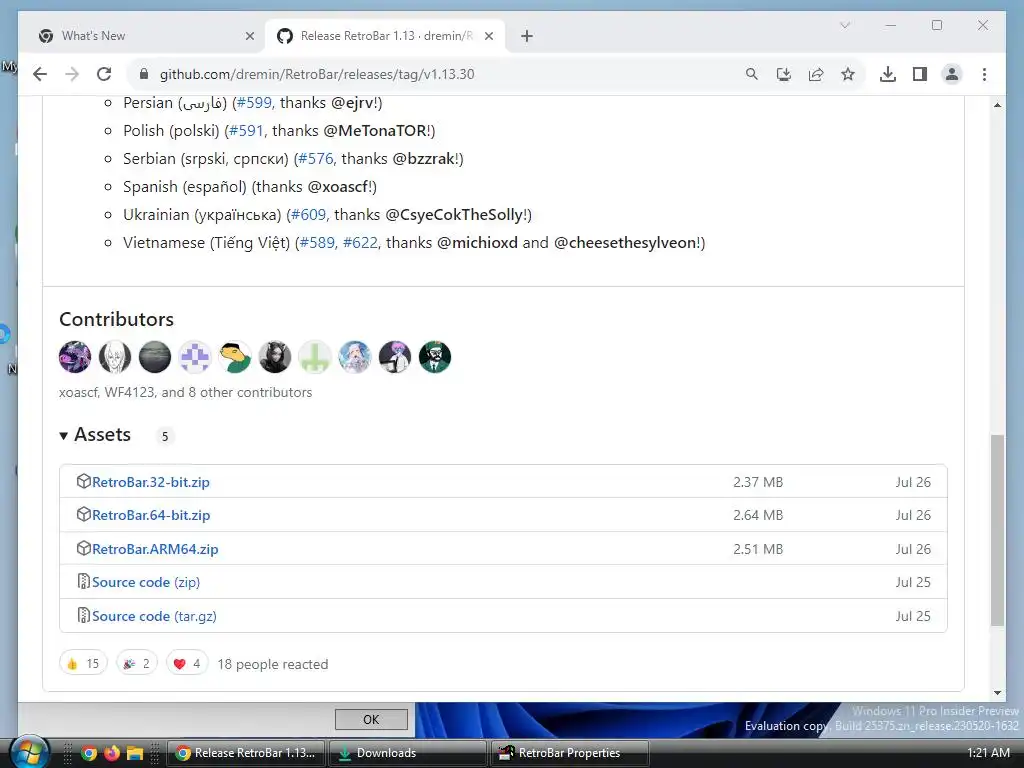Open pull request #576 link
Image resolution: width=1024 pixels, height=768 pixels.
[x=315, y=159]
